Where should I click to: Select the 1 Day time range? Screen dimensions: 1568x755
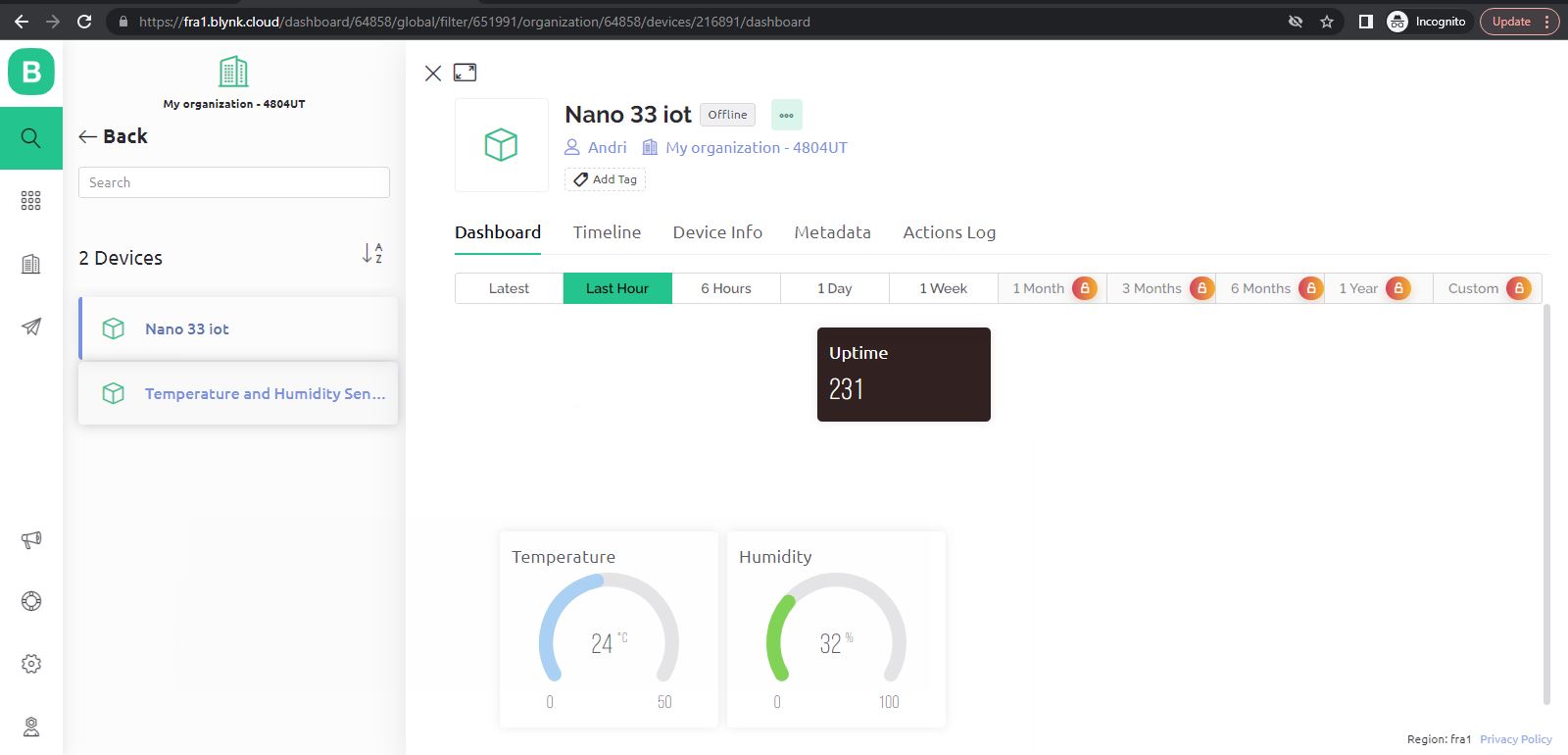click(835, 288)
